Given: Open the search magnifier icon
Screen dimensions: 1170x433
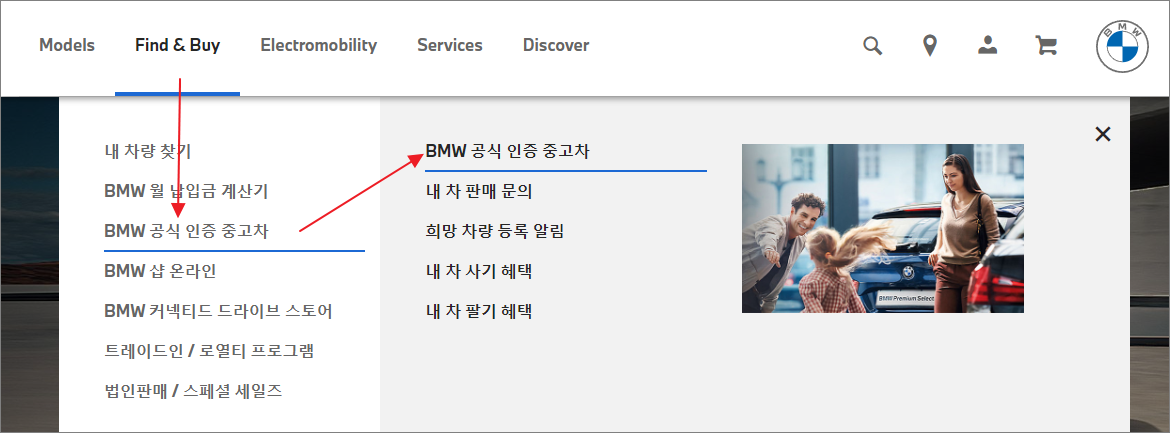Looking at the screenshot, I should click(x=872, y=46).
